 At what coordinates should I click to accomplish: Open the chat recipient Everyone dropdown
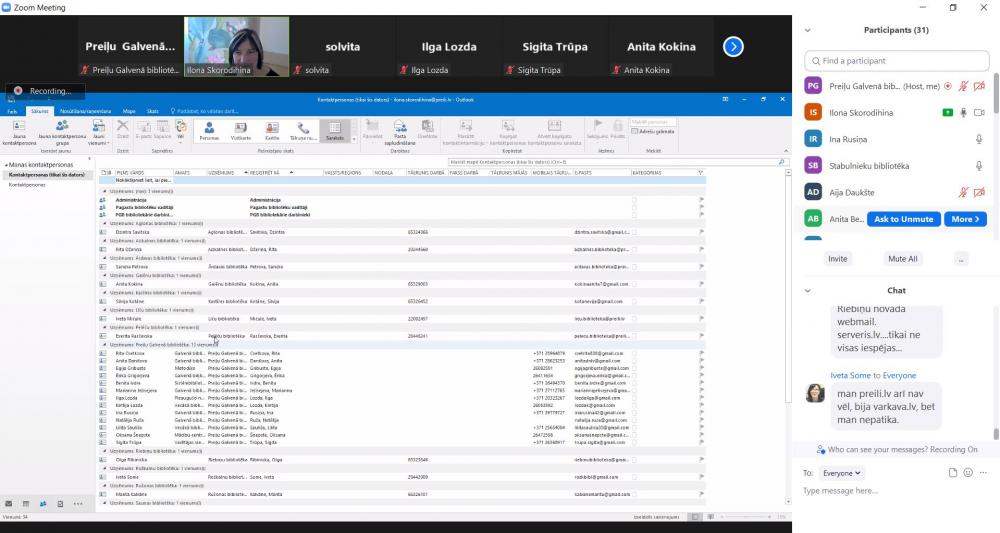pos(841,473)
